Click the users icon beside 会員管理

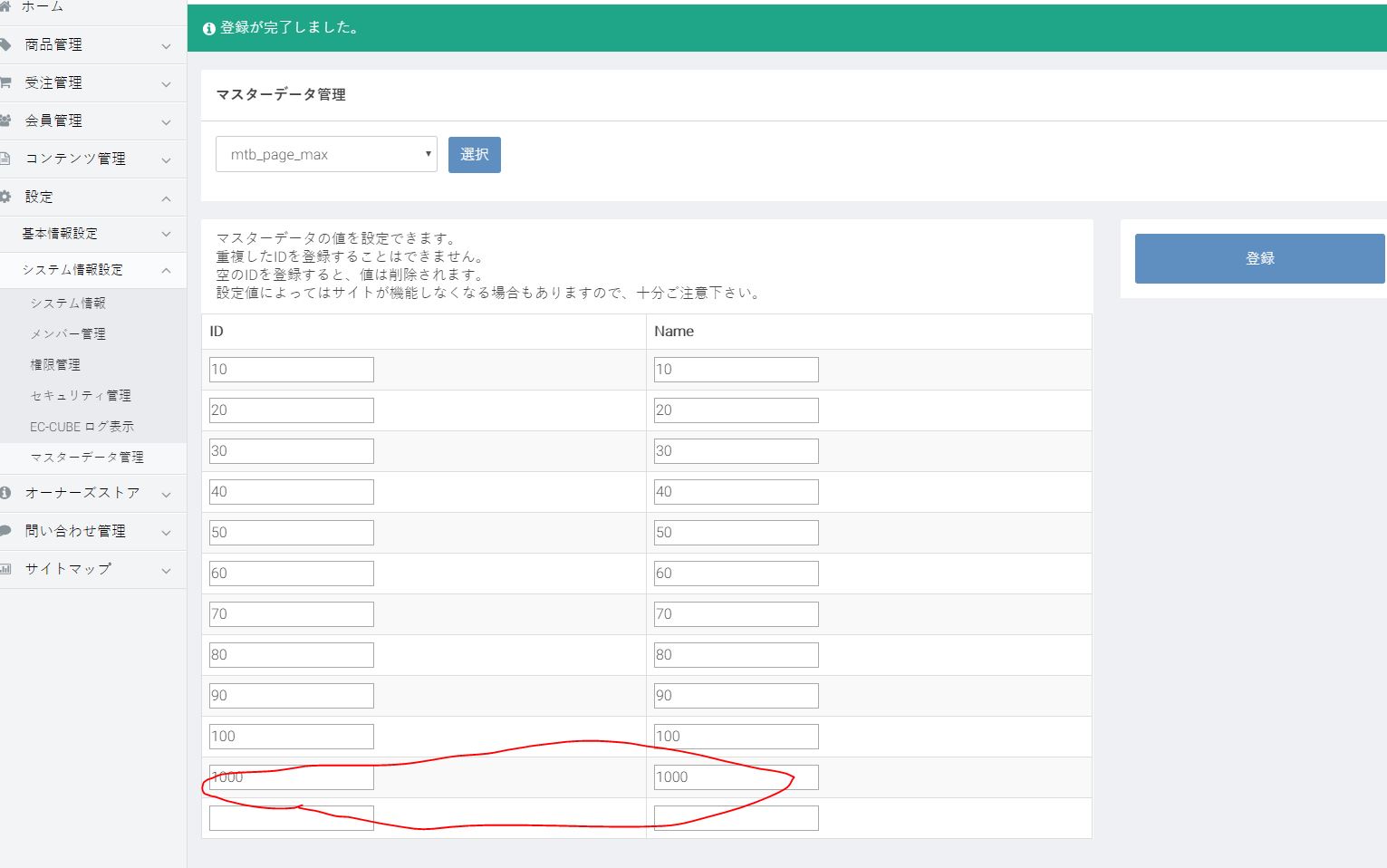[5, 121]
